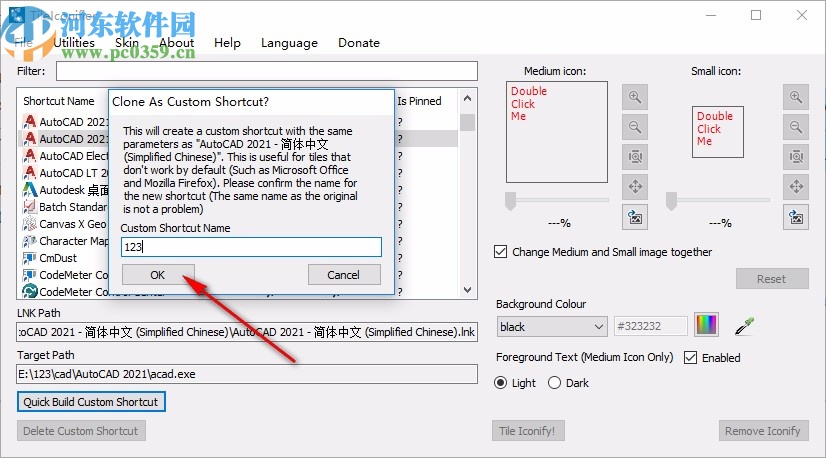This screenshot has height=458, width=826.
Task: Click the Is Pinned column header
Action: click(x=419, y=101)
